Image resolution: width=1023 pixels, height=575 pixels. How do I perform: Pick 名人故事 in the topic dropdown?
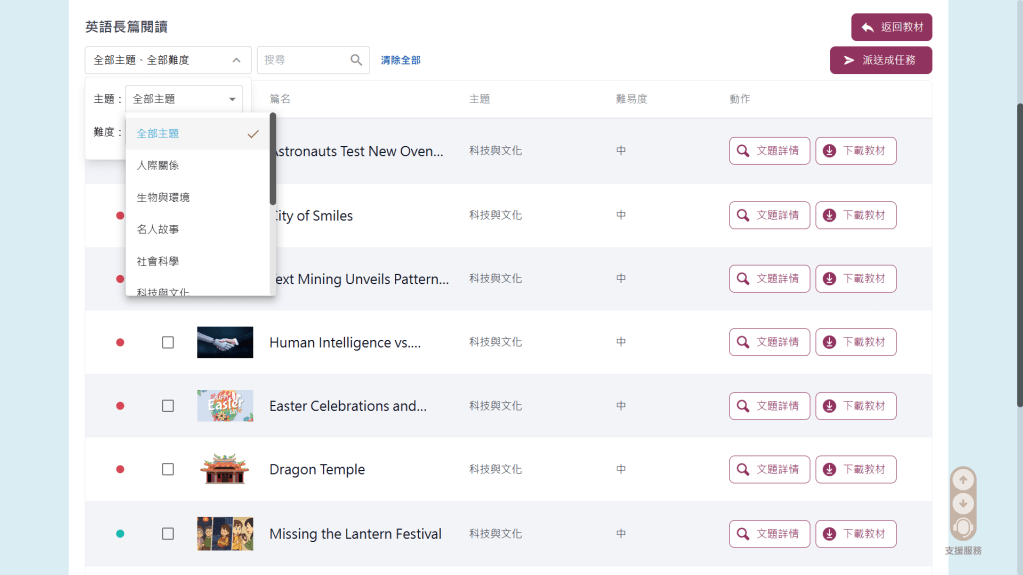point(158,229)
